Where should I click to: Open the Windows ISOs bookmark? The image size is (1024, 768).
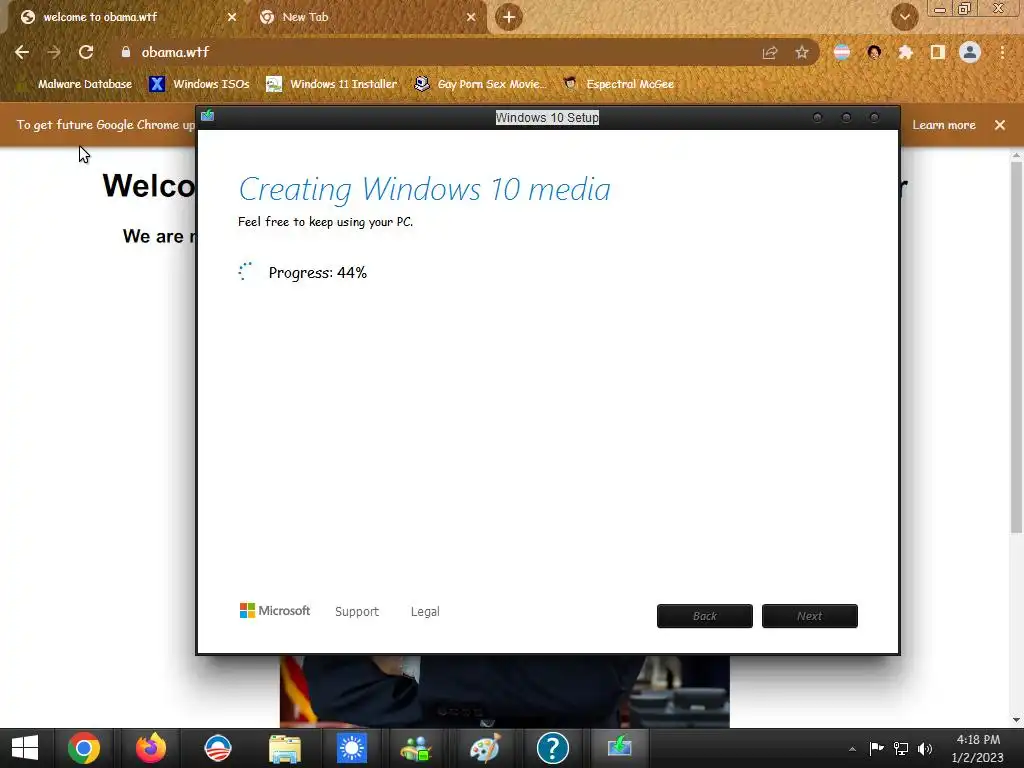(199, 84)
